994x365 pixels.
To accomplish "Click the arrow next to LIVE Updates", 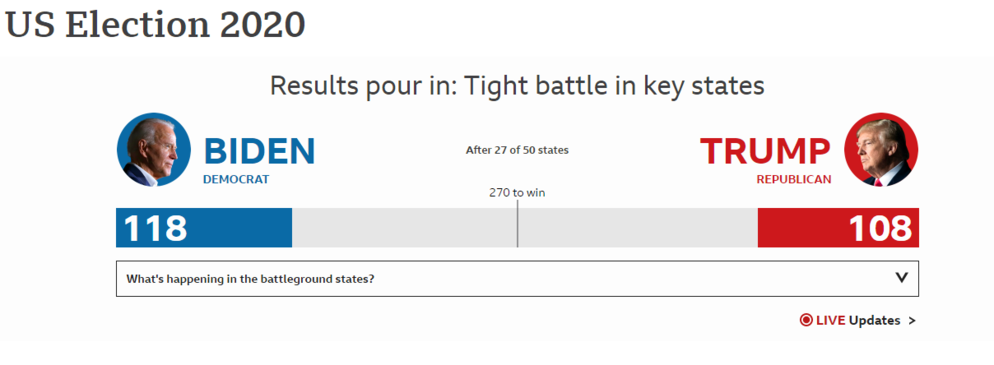I will pyautogui.click(x=912, y=321).
